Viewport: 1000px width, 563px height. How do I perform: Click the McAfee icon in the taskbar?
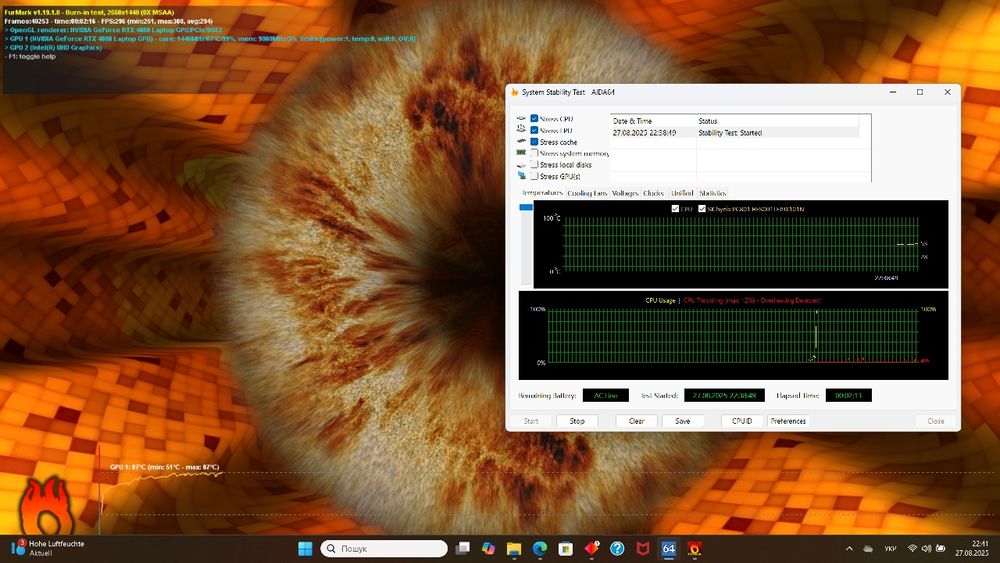[642, 549]
